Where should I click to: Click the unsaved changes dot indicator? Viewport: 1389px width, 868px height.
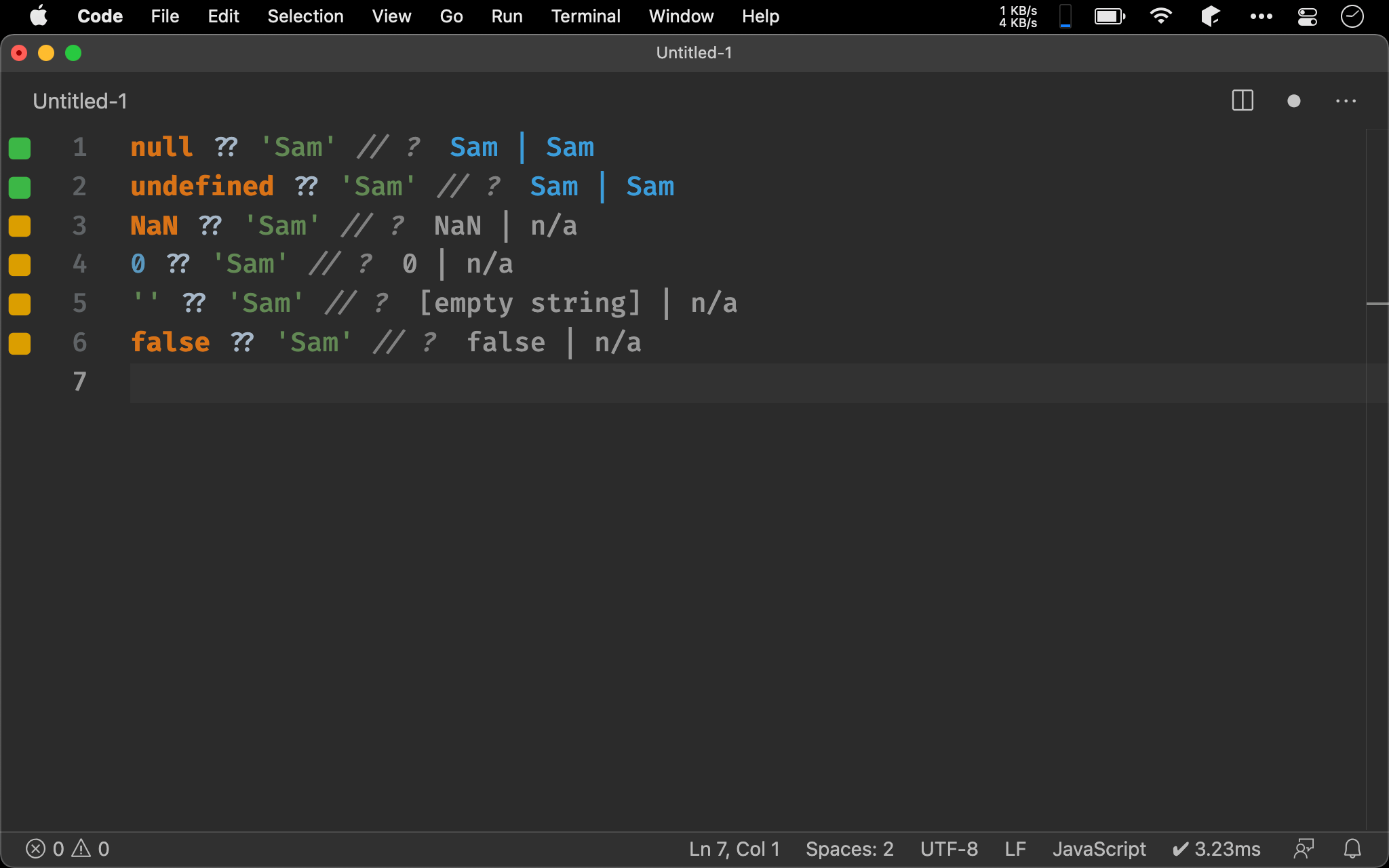(x=1293, y=101)
